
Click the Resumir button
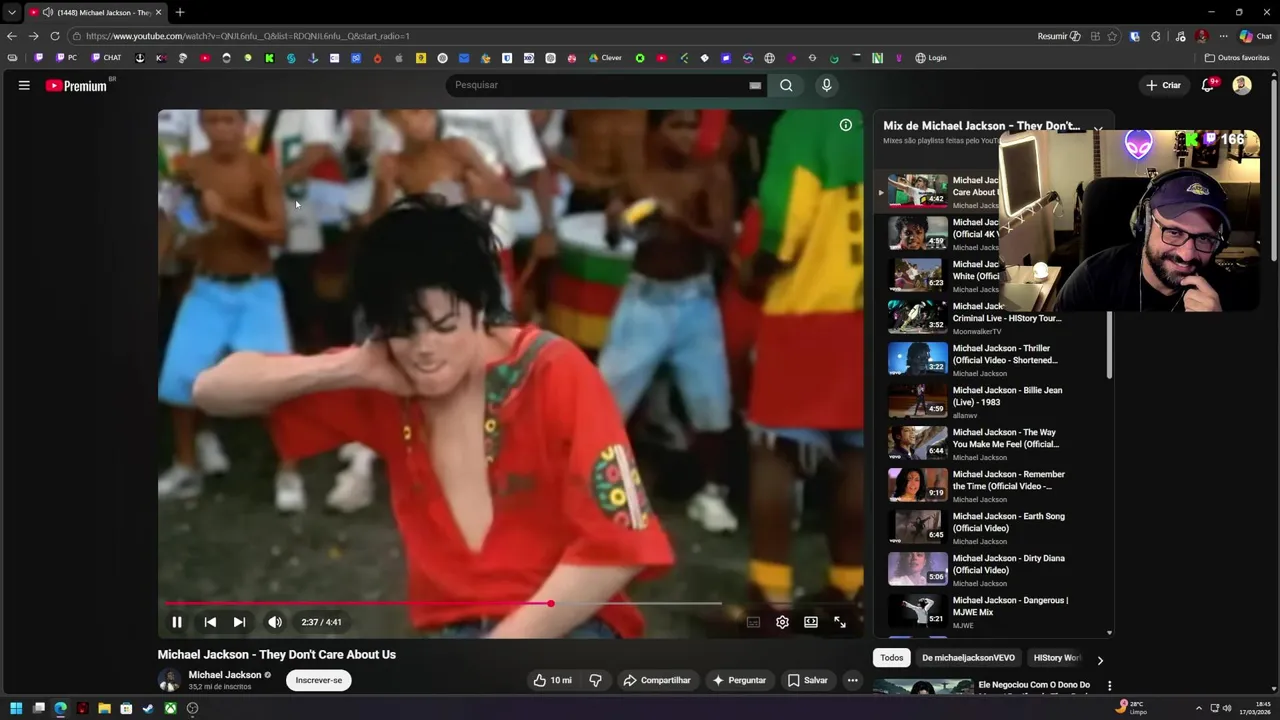point(1059,36)
